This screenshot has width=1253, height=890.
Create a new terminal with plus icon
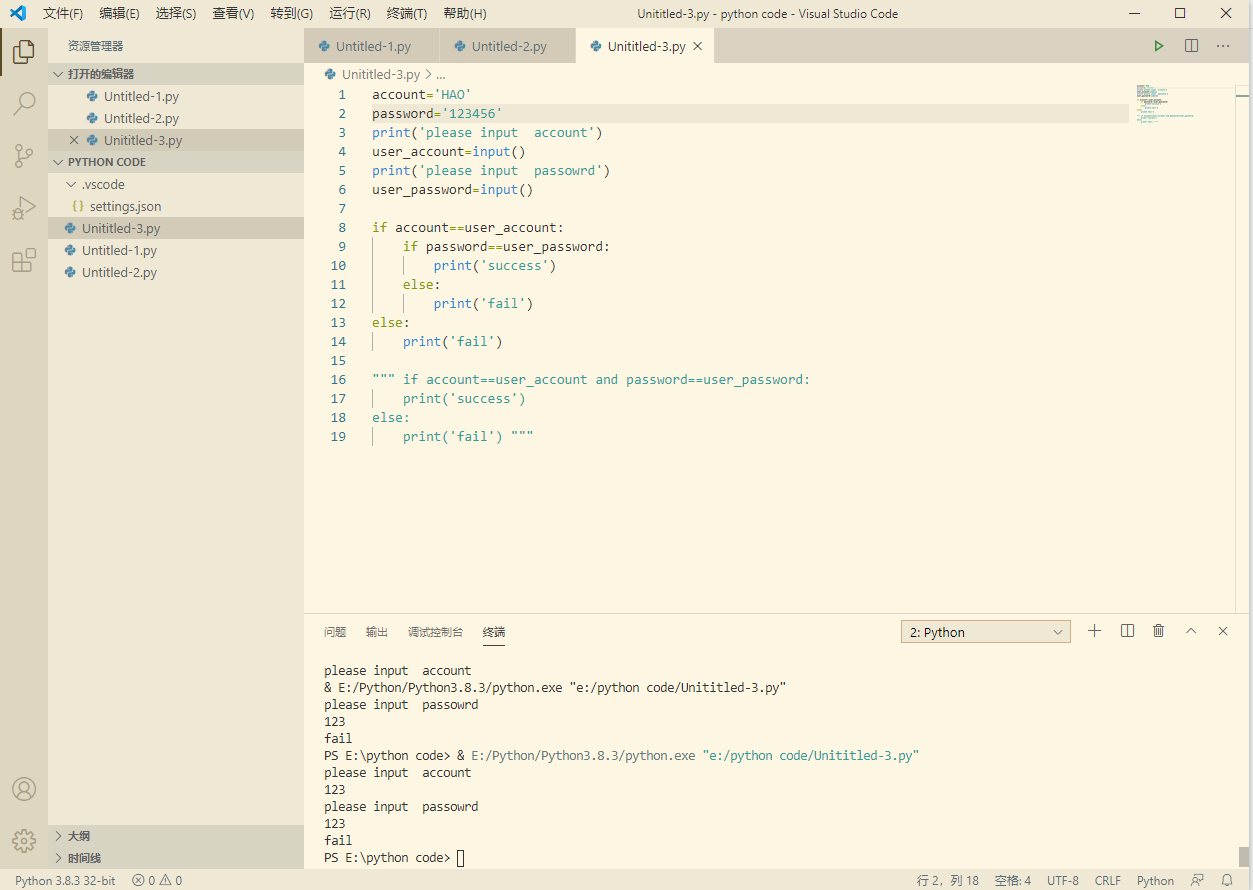(1095, 631)
